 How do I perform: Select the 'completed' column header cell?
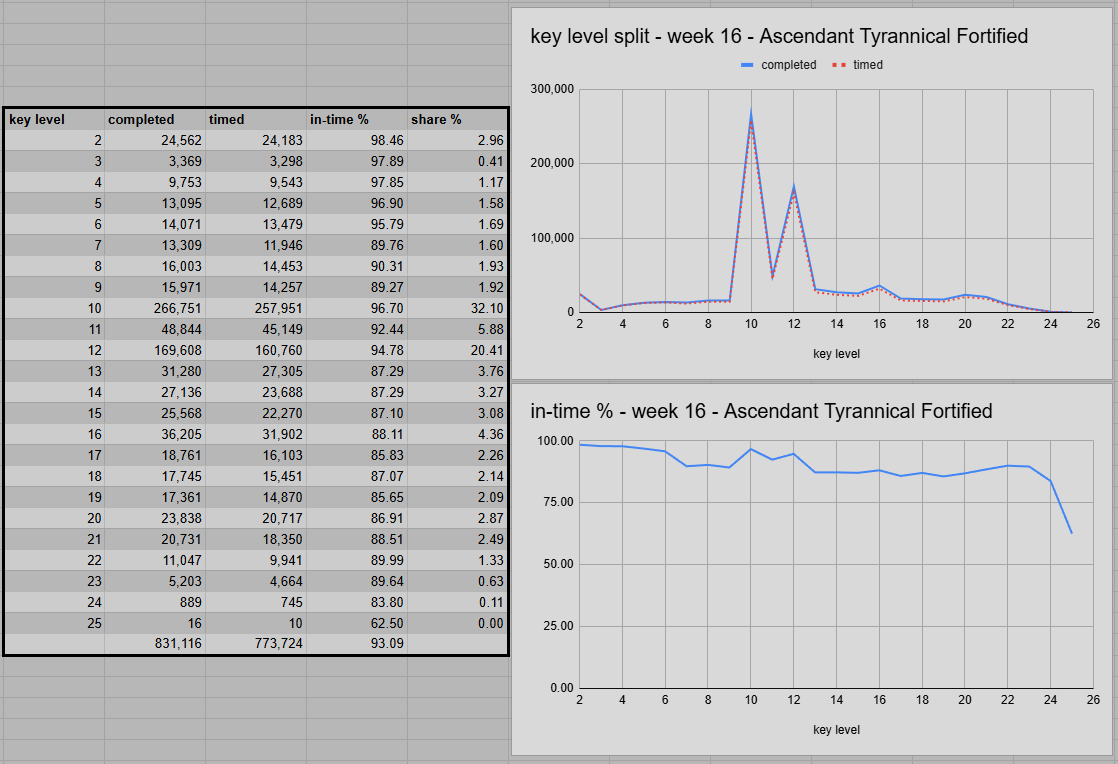point(155,119)
